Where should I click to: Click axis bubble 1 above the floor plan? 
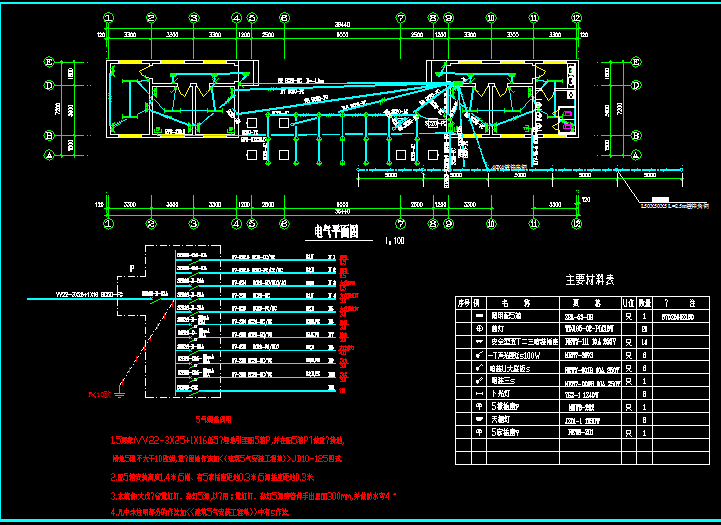coord(108,18)
